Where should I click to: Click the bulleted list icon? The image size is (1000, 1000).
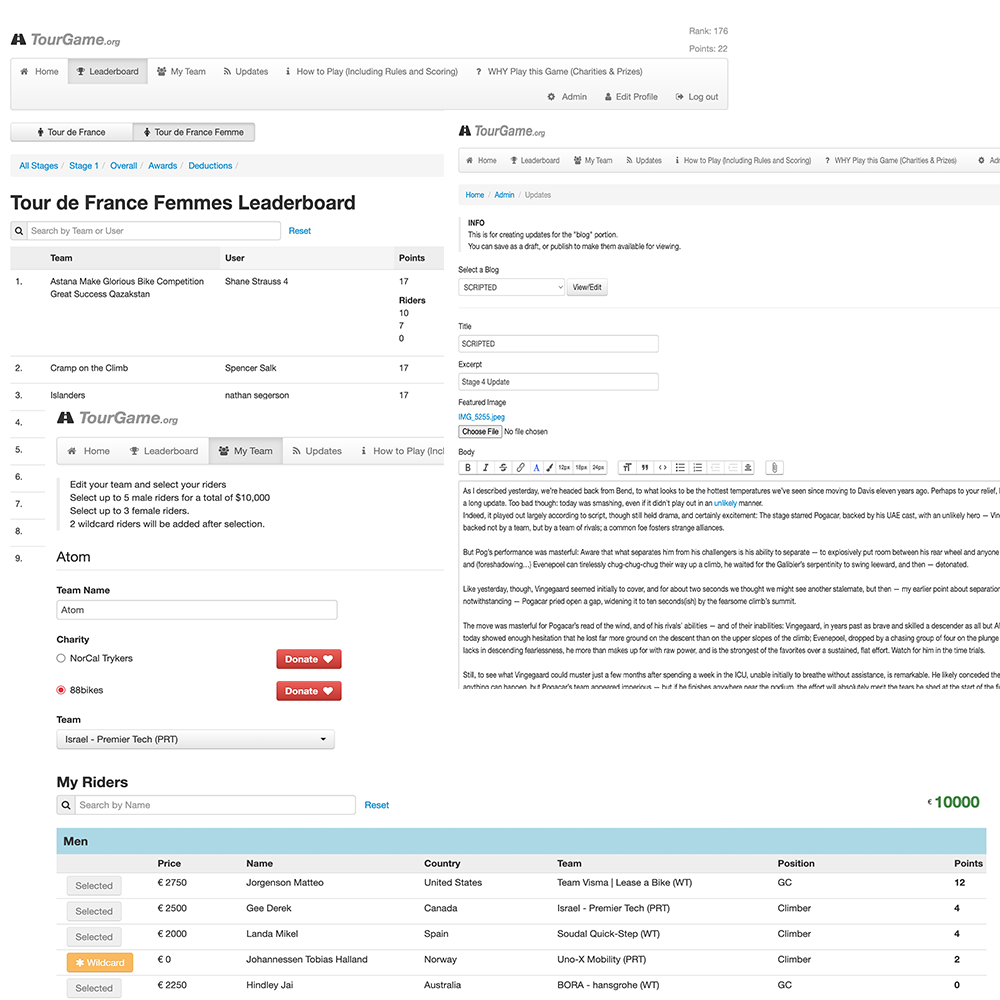coord(680,467)
